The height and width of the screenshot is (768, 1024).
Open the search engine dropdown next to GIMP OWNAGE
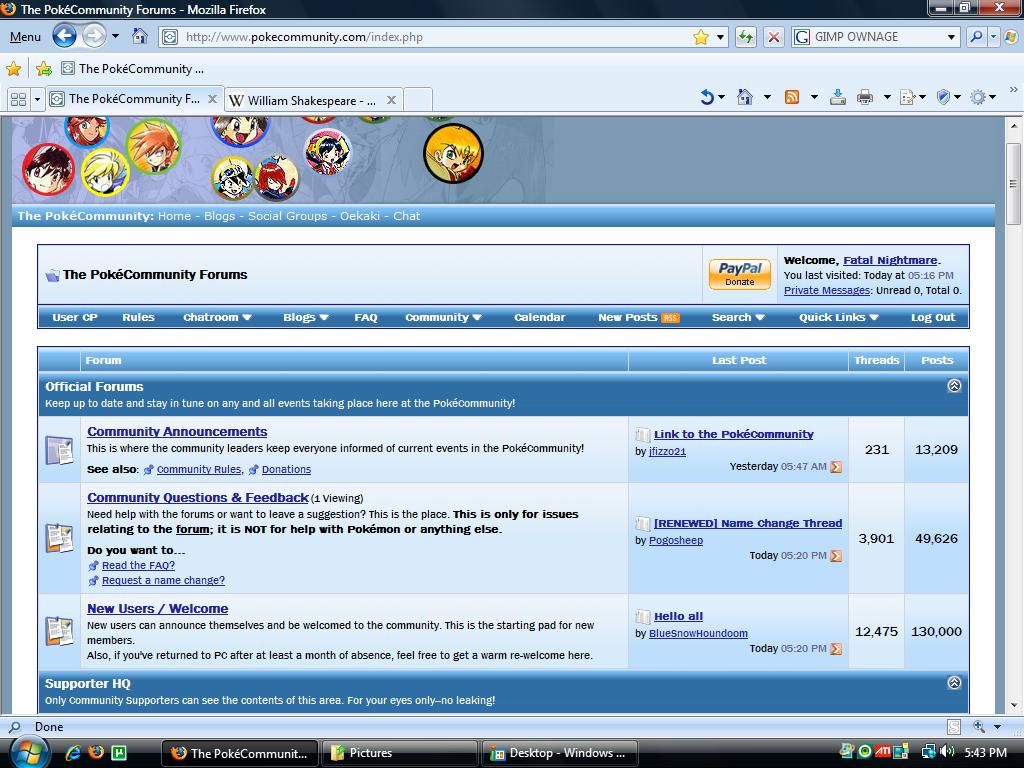951,37
